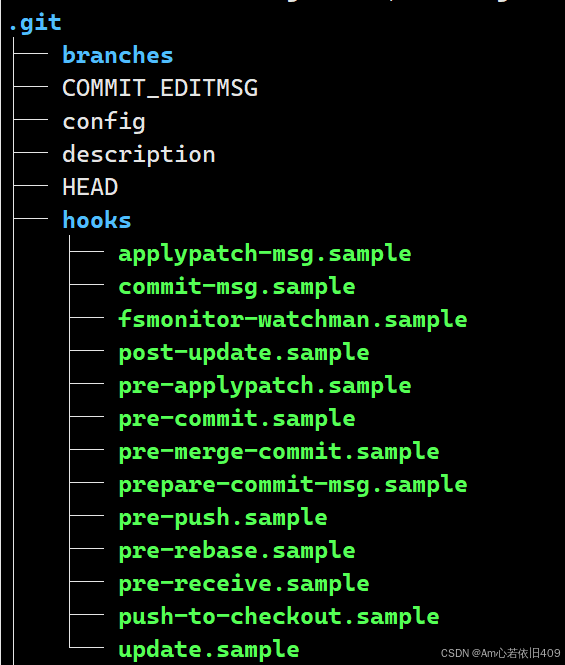The image size is (565, 665).
Task: Select pre-applypatch.sample entry
Action: click(x=265, y=386)
